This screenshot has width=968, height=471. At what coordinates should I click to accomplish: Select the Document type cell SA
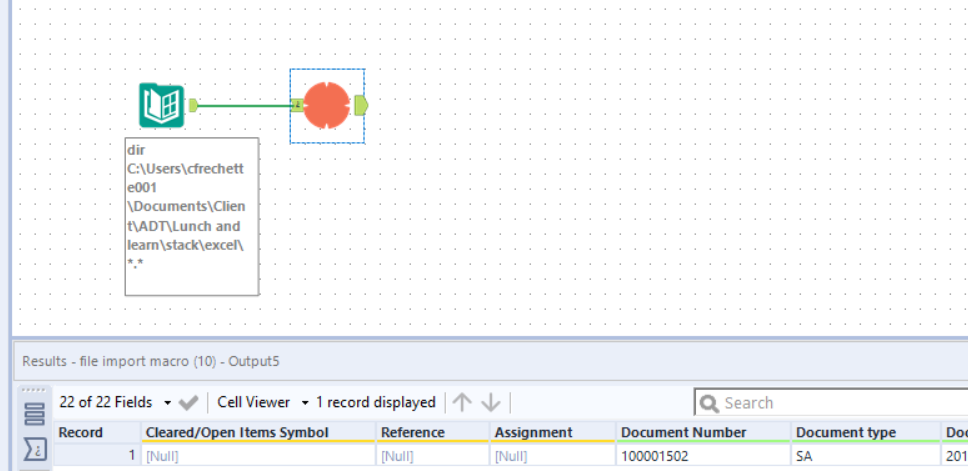pyautogui.click(x=866, y=456)
